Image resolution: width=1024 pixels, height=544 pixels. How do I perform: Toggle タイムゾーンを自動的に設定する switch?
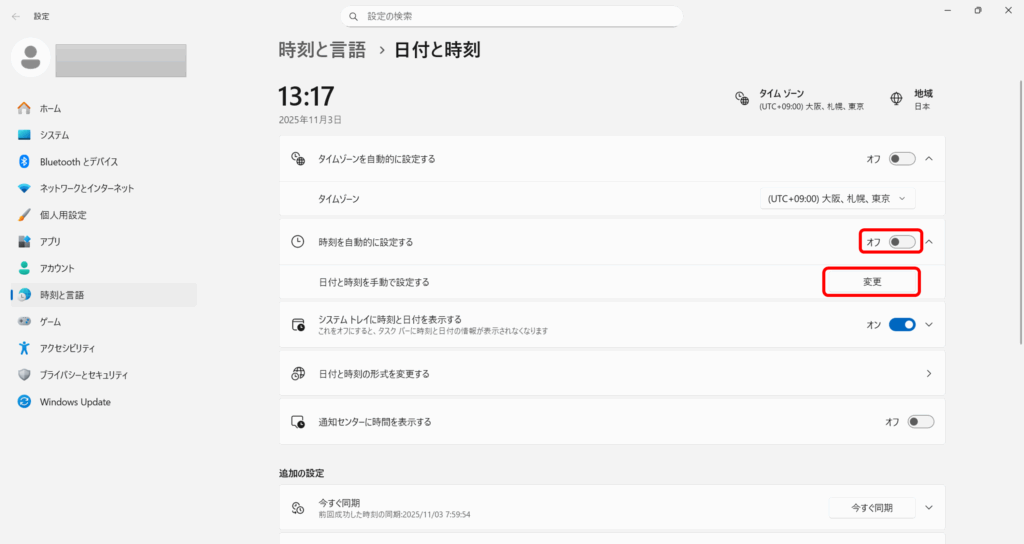pyautogui.click(x=901, y=159)
